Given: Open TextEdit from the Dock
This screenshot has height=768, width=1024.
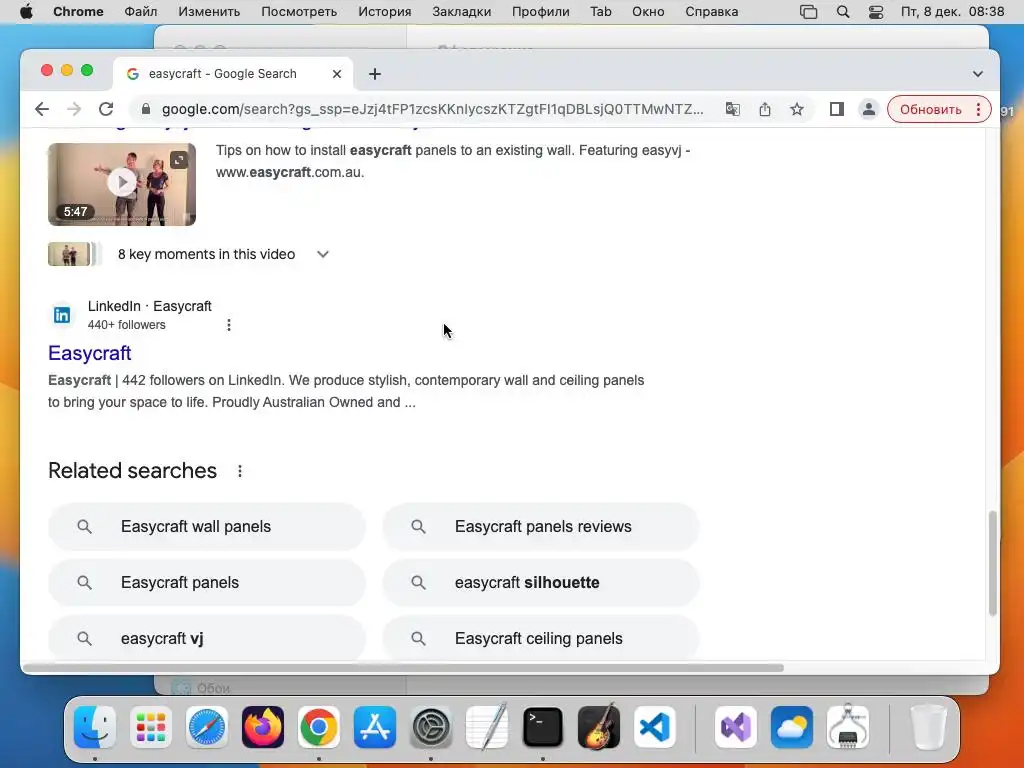Looking at the screenshot, I should click(x=487, y=727).
